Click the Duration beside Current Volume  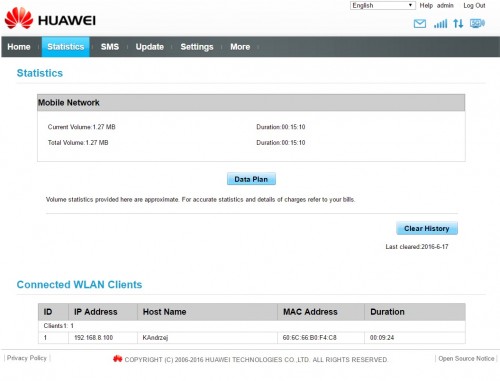pyautogui.click(x=281, y=127)
